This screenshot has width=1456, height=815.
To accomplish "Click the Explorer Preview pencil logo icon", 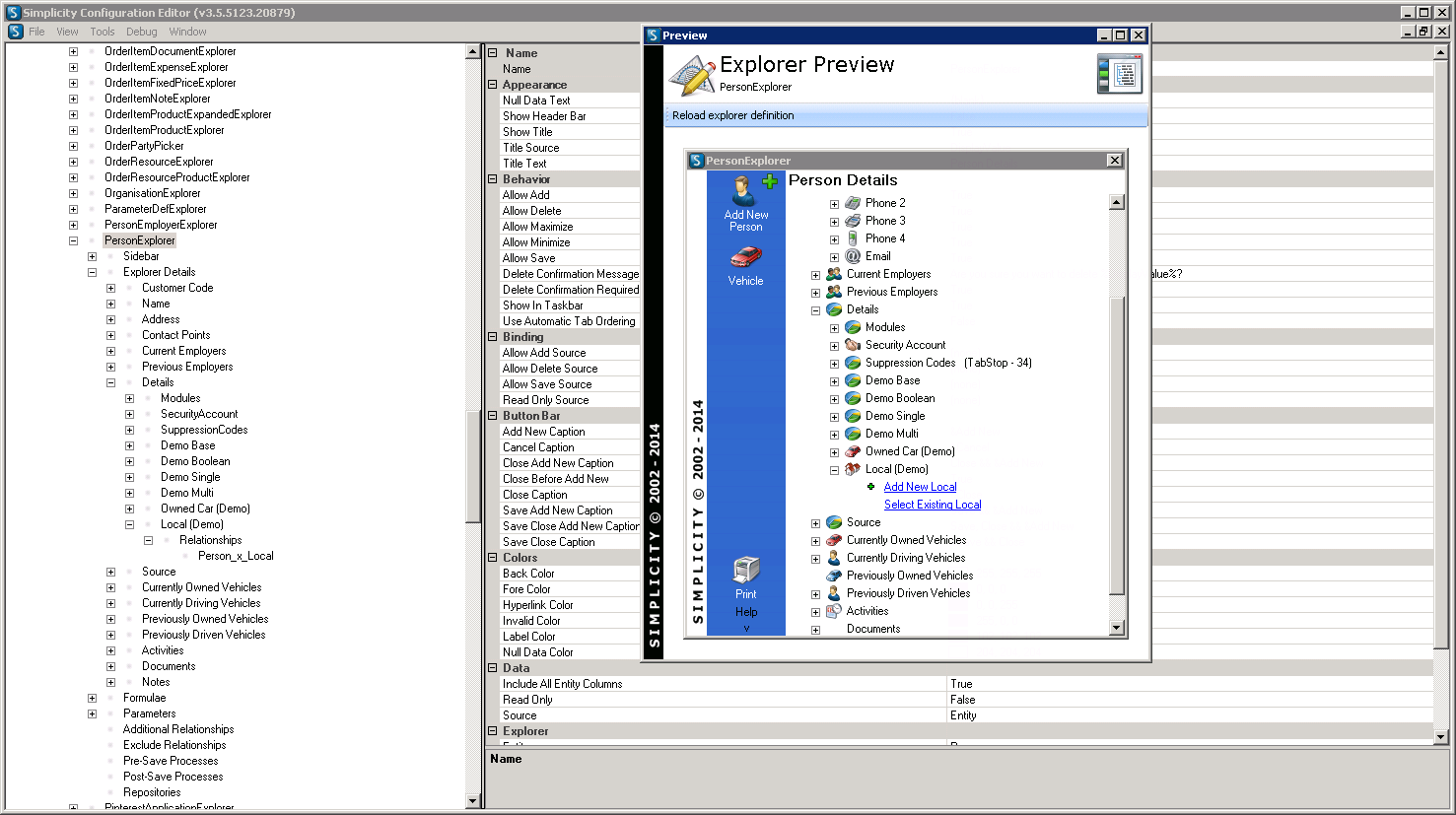I will 692,75.
